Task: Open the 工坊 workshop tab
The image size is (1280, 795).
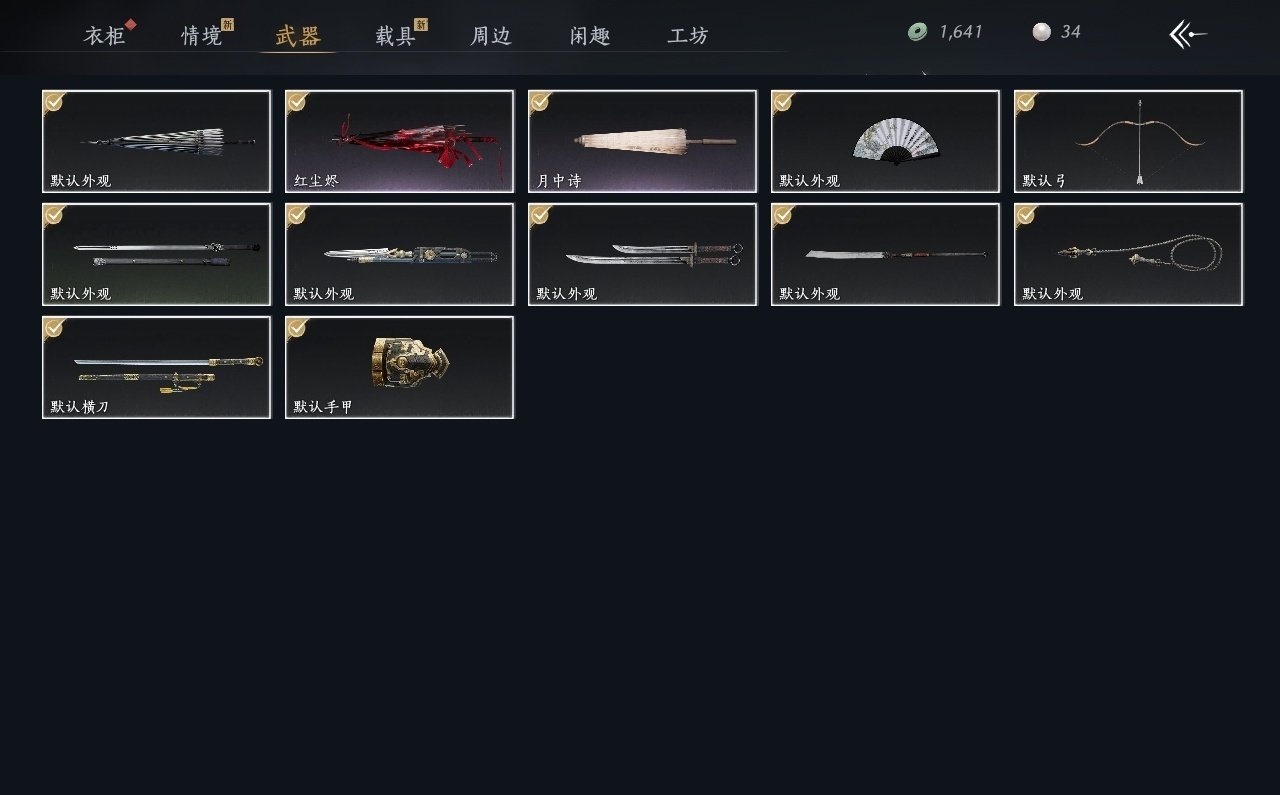Action: point(688,36)
